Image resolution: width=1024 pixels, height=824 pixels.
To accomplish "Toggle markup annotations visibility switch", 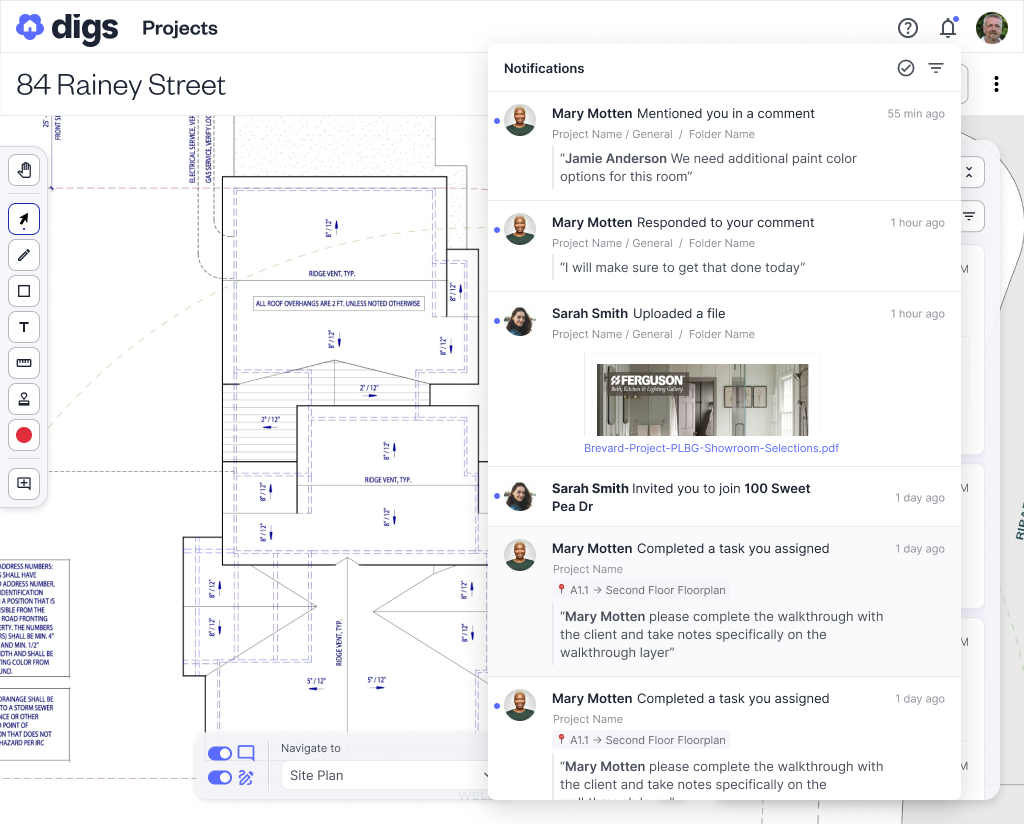I will (x=219, y=777).
